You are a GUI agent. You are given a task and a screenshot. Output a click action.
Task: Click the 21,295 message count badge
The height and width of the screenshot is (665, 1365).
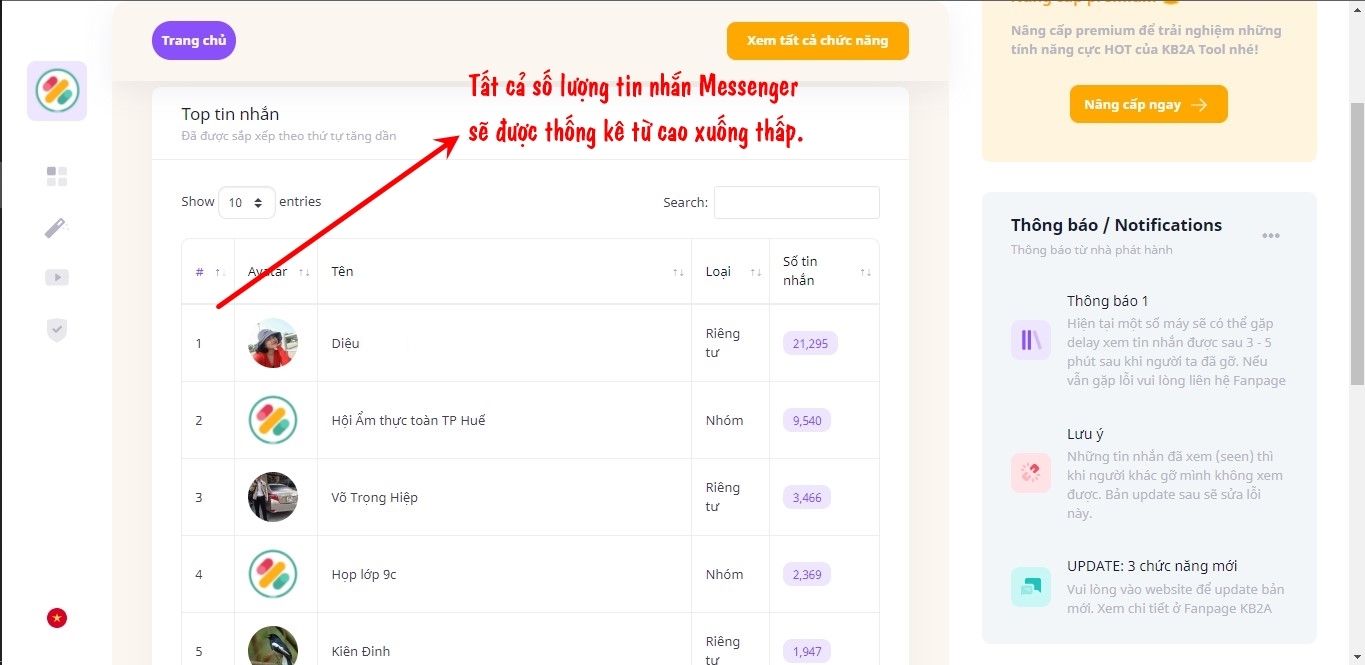click(810, 343)
